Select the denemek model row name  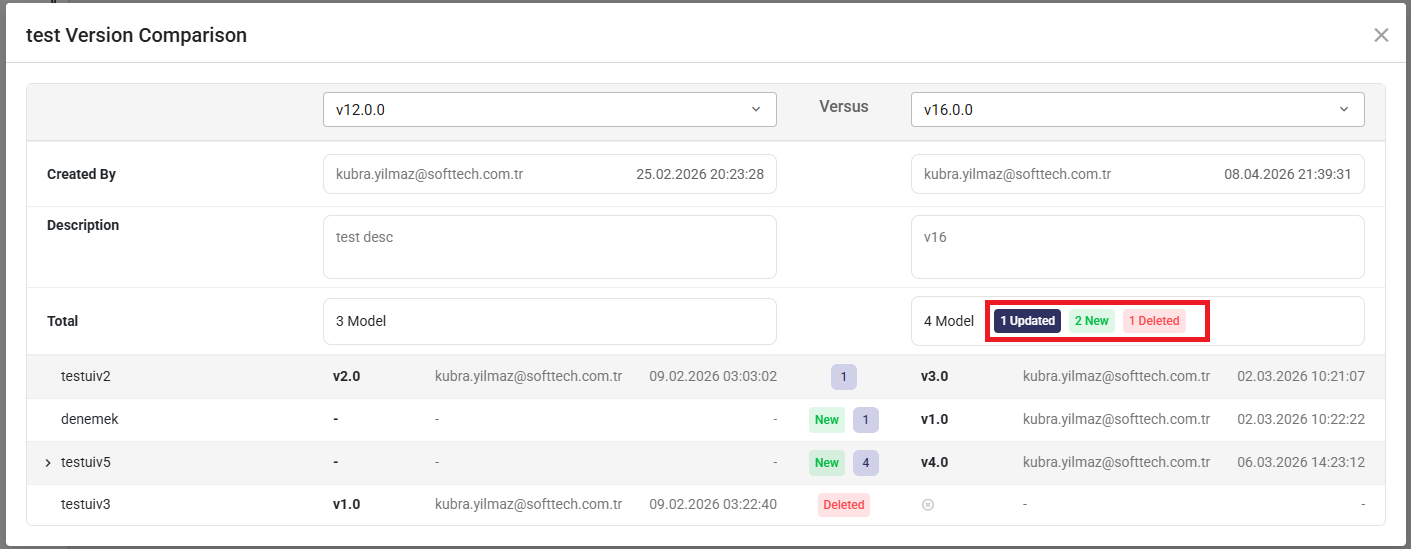point(89,420)
